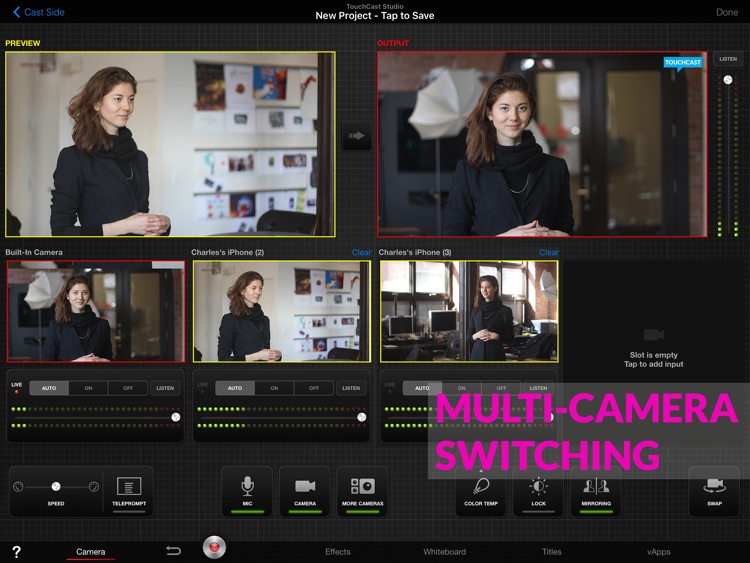
Task: Open the Teleprompt panel
Action: pos(129,492)
